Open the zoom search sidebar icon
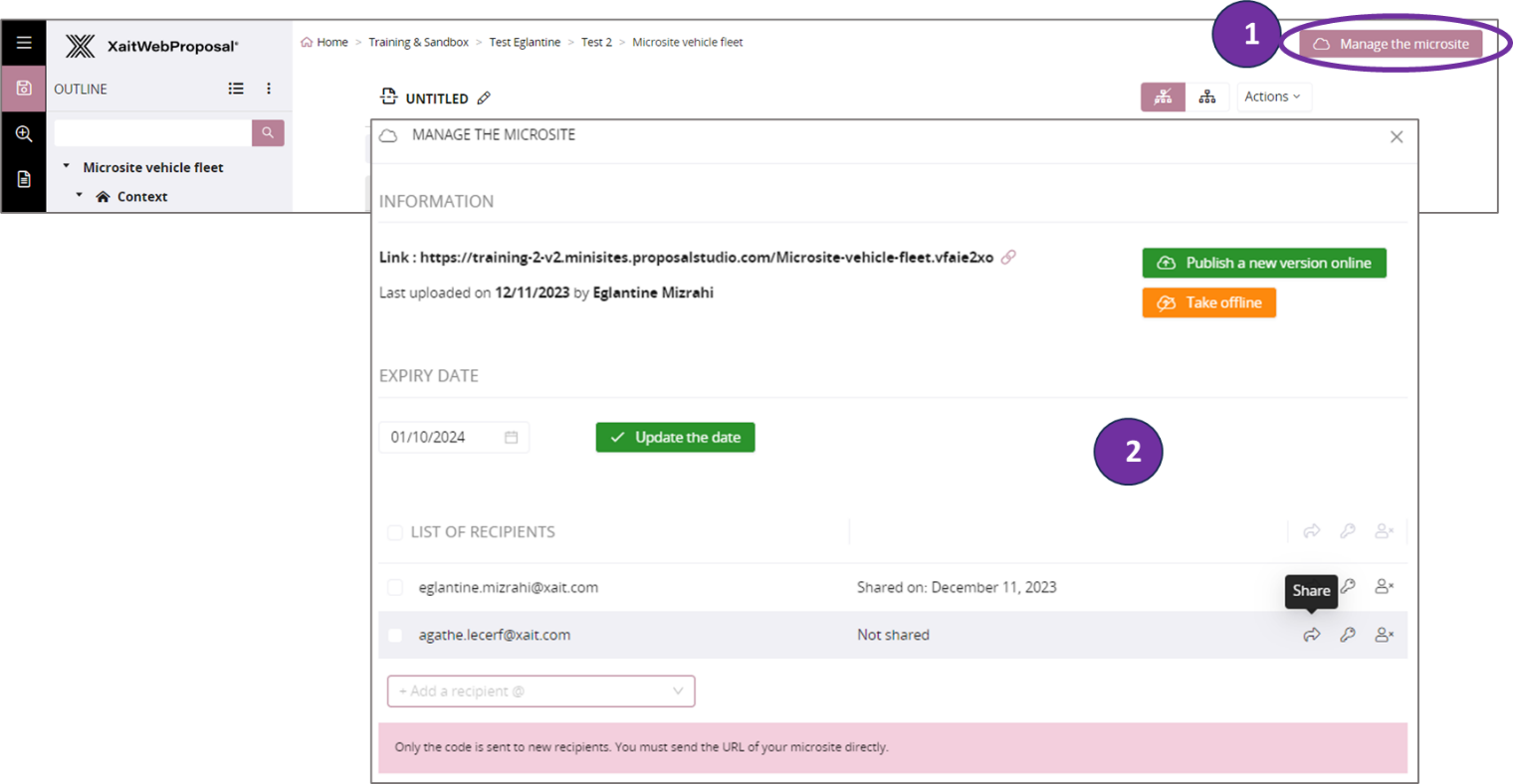 tap(24, 133)
